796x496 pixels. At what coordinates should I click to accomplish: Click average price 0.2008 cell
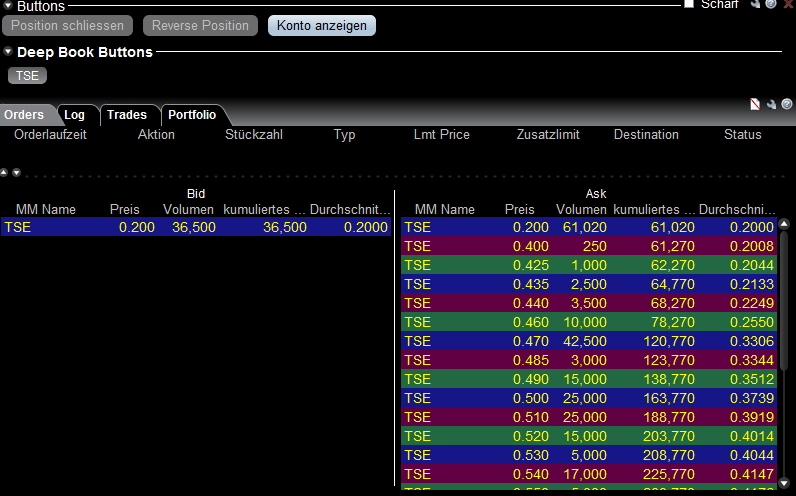pyautogui.click(x=752, y=246)
